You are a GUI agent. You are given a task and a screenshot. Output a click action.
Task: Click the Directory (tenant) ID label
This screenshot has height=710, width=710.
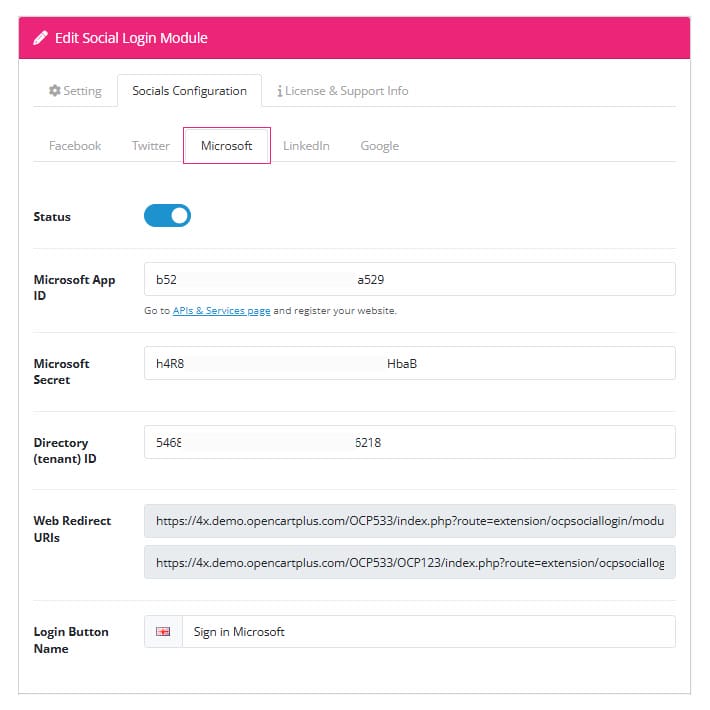coord(65,451)
